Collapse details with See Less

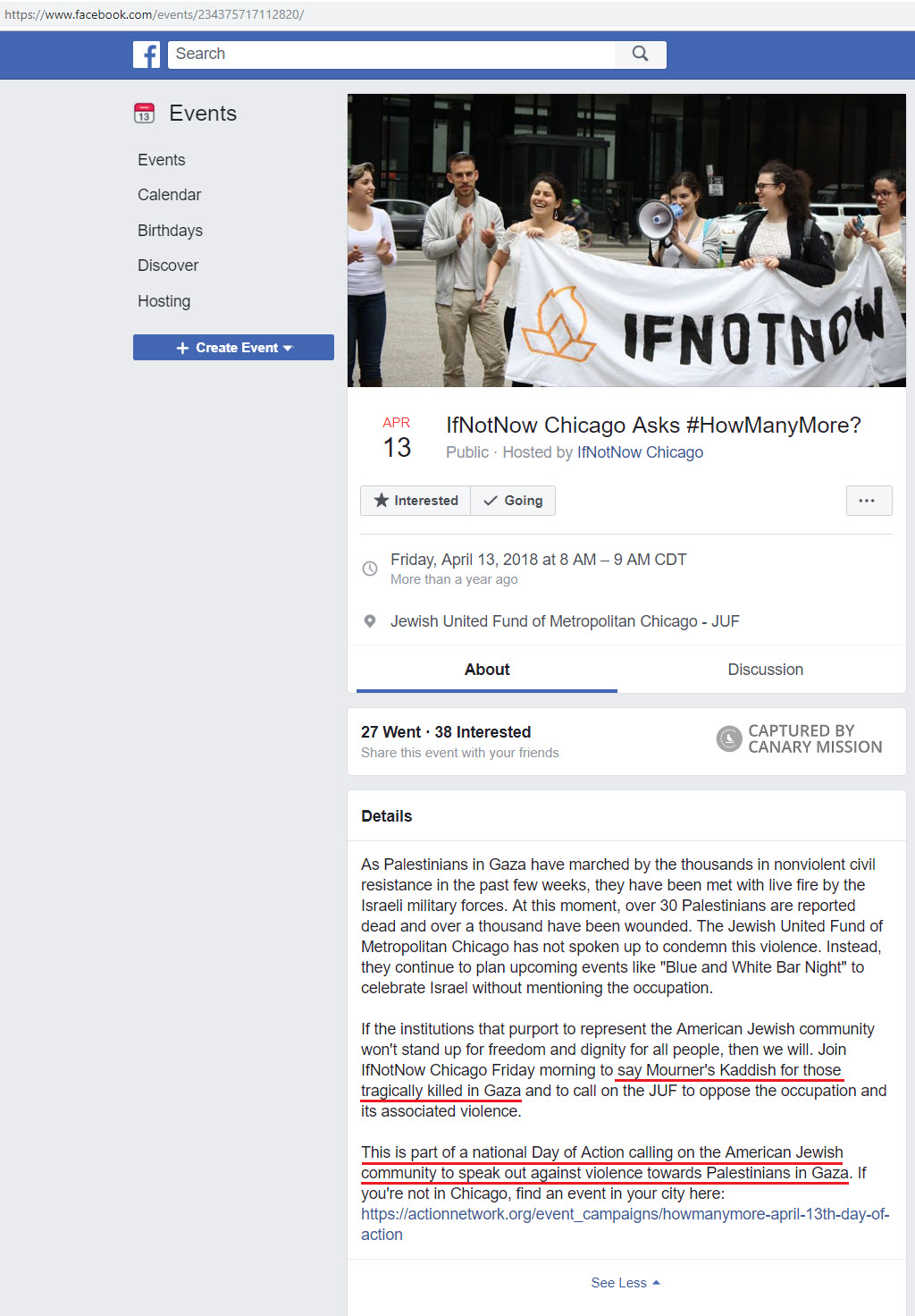coord(625,1282)
